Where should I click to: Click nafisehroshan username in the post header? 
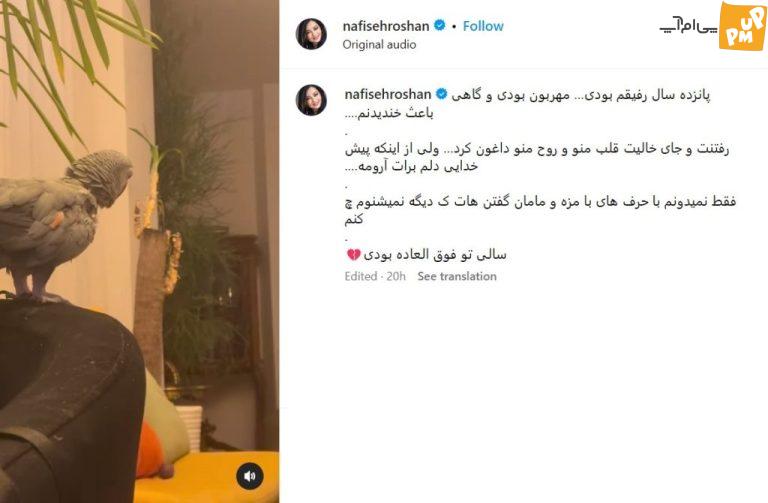[386, 26]
